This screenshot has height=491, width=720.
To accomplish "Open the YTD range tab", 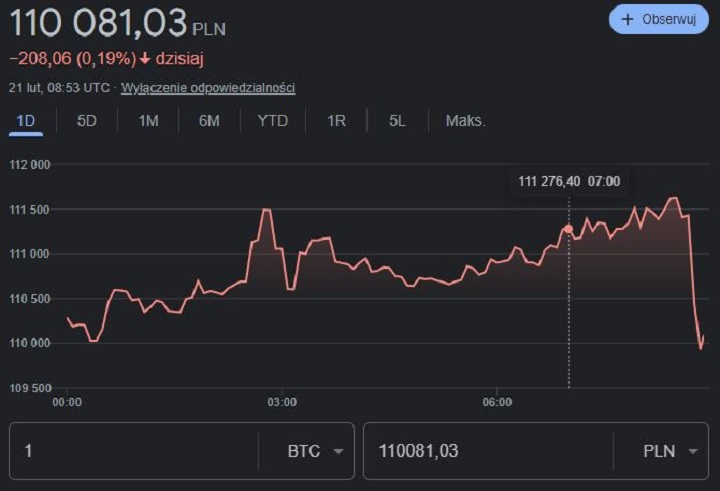I will [x=272, y=121].
